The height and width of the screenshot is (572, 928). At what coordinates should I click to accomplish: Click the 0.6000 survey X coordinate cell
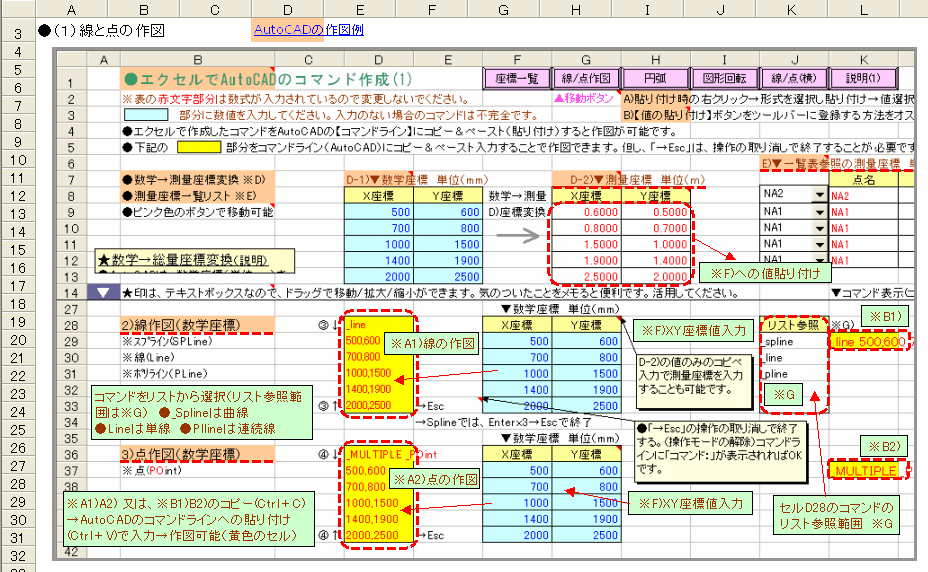[587, 212]
